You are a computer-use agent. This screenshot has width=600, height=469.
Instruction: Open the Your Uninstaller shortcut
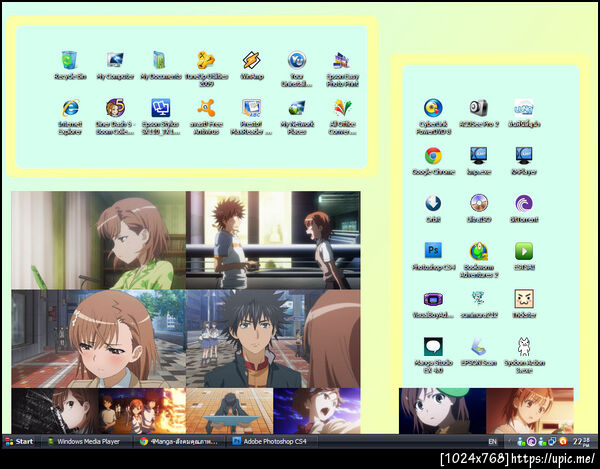pyautogui.click(x=297, y=60)
